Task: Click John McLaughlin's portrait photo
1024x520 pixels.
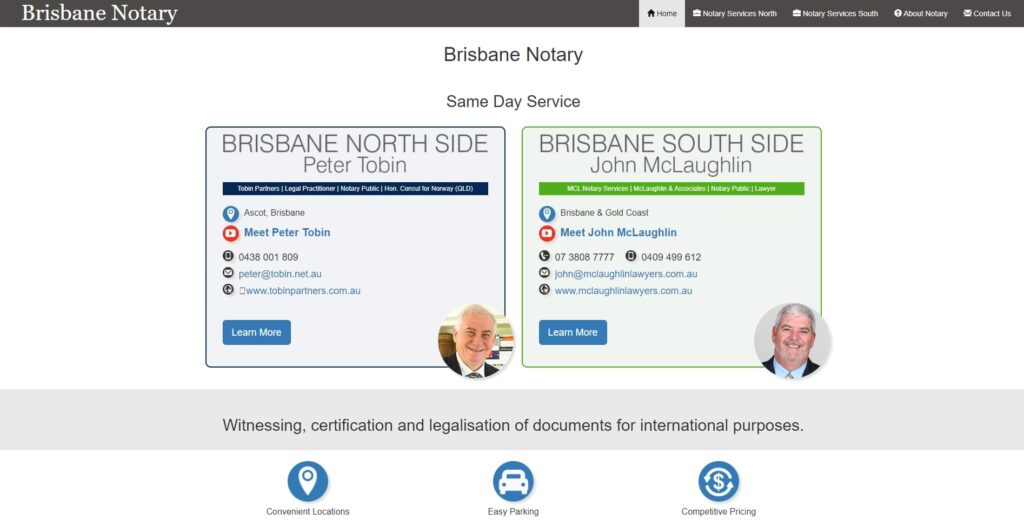Action: (792, 341)
